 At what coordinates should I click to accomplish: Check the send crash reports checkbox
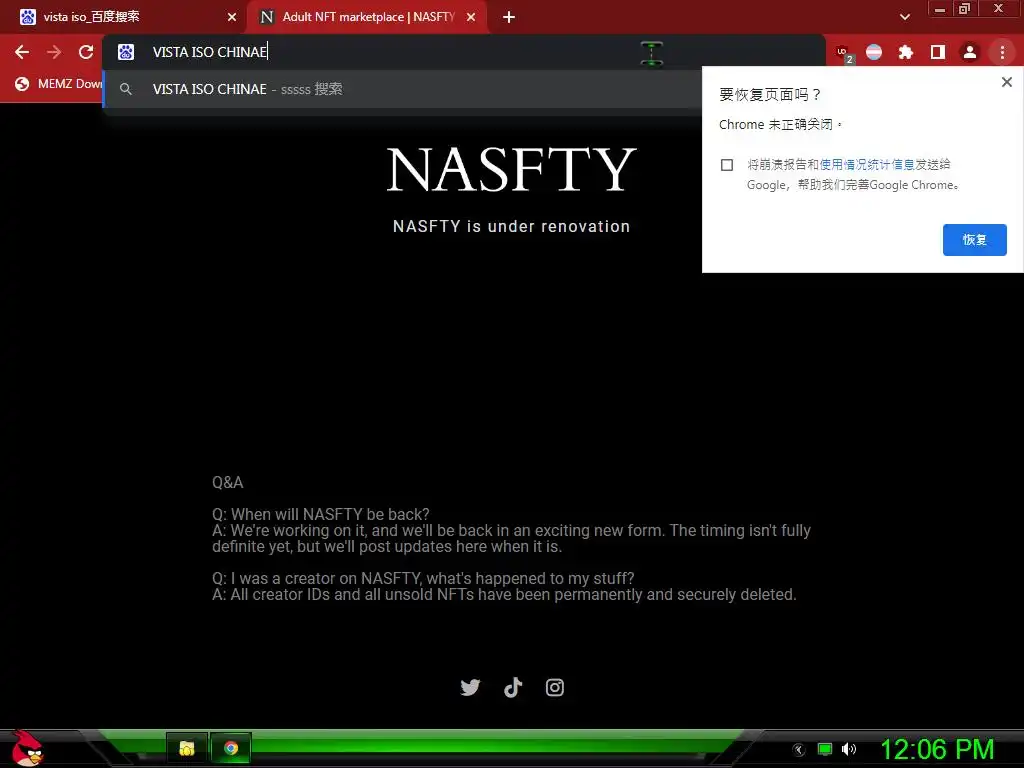727,165
